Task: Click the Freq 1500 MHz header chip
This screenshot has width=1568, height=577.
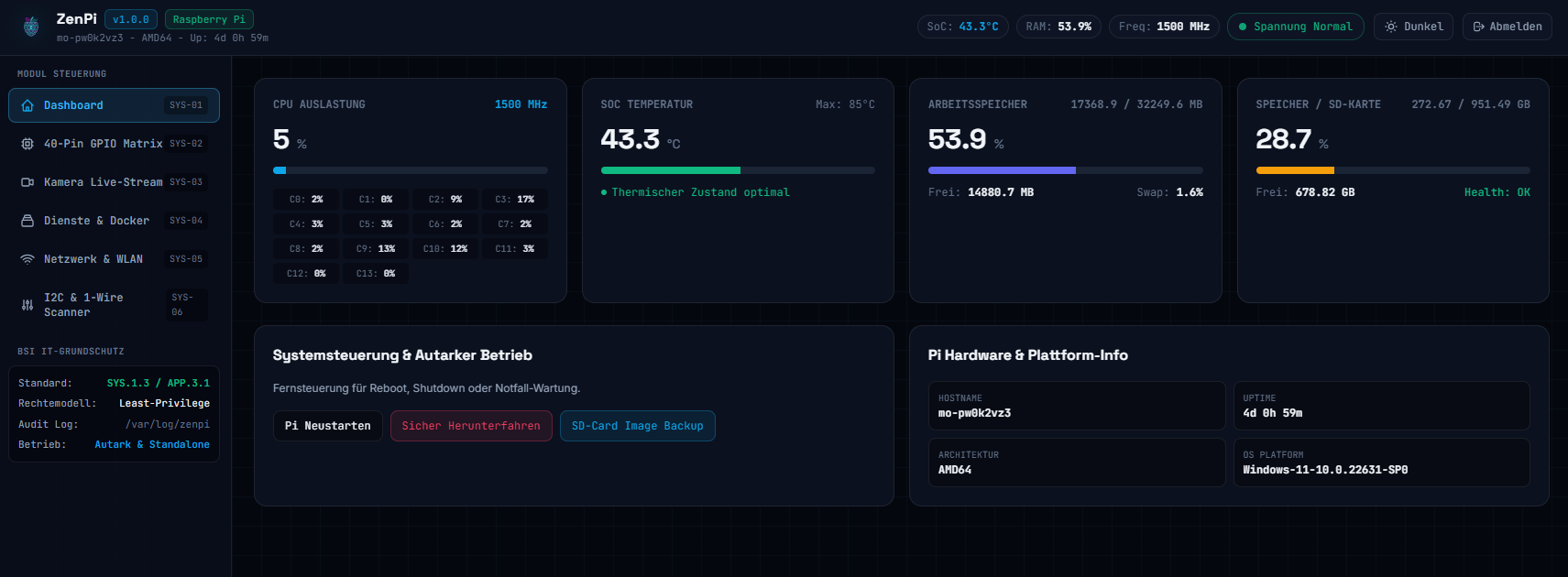Action: pyautogui.click(x=1164, y=27)
